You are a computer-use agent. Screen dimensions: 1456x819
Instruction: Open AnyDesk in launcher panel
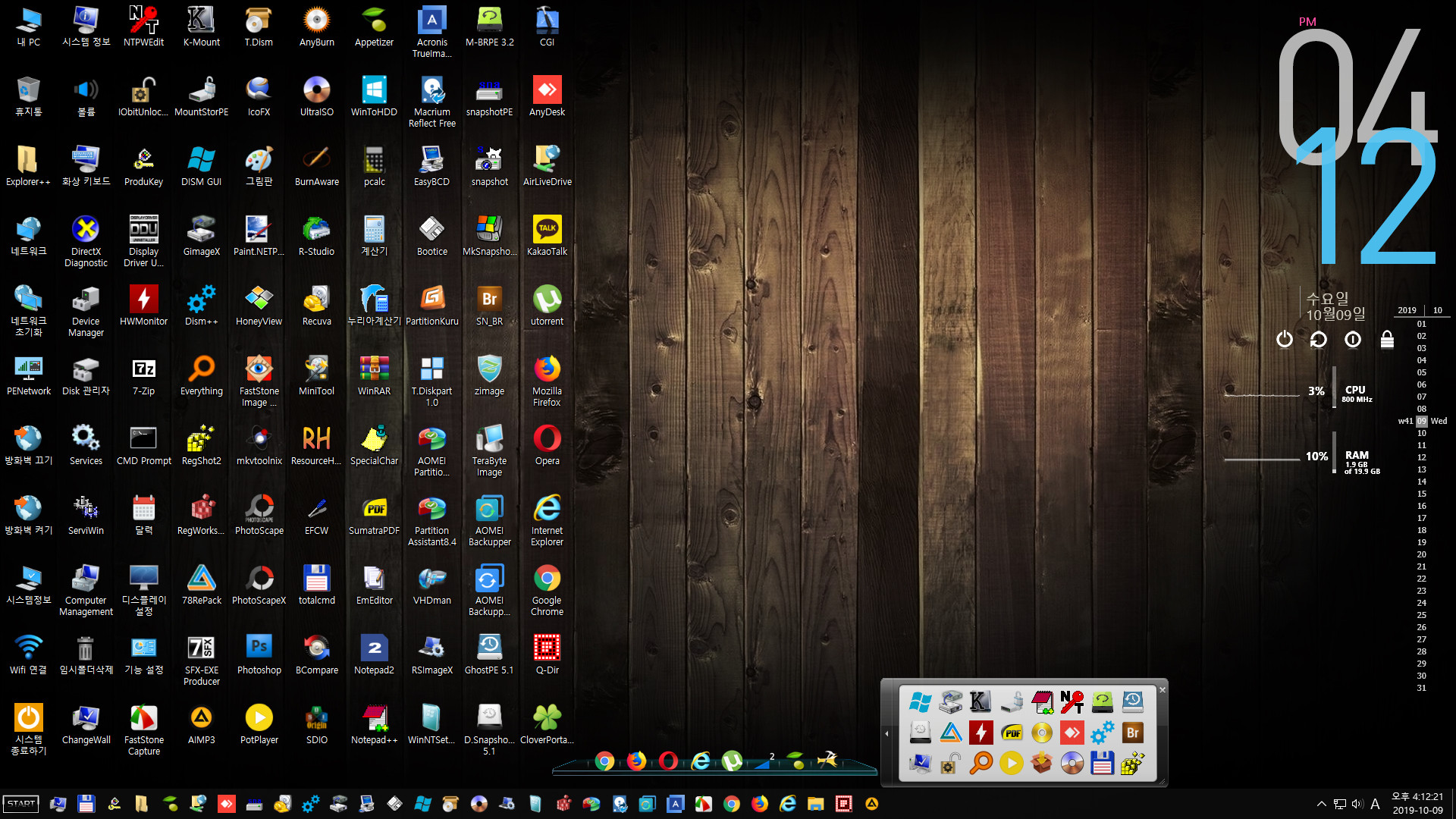coord(1072,733)
